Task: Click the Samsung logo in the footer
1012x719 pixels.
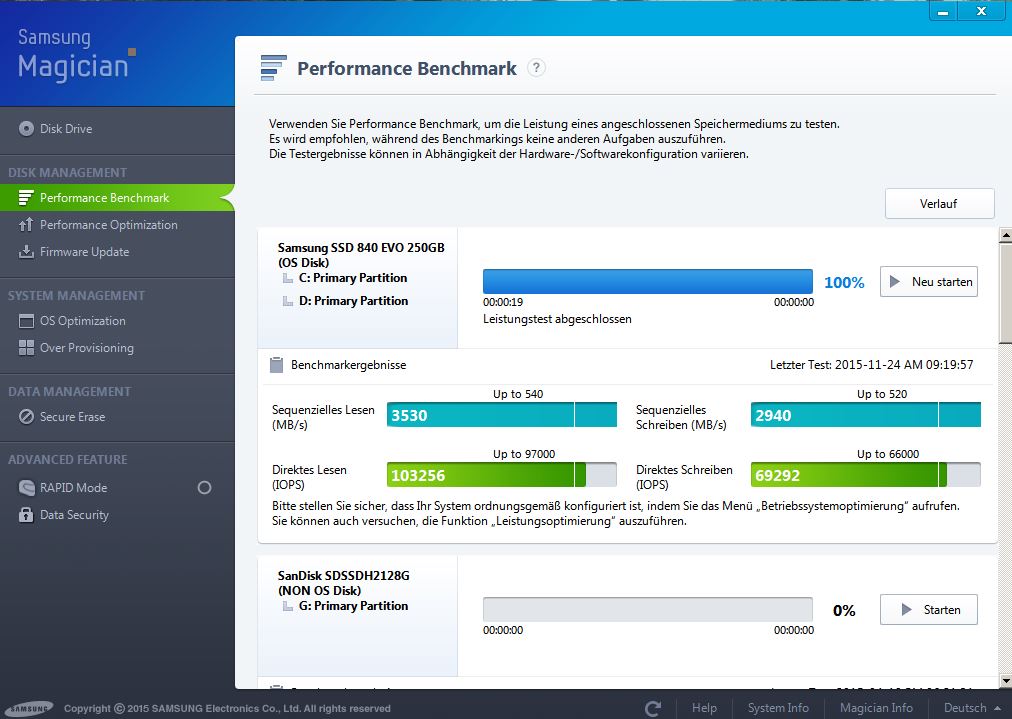Action: (x=30, y=708)
